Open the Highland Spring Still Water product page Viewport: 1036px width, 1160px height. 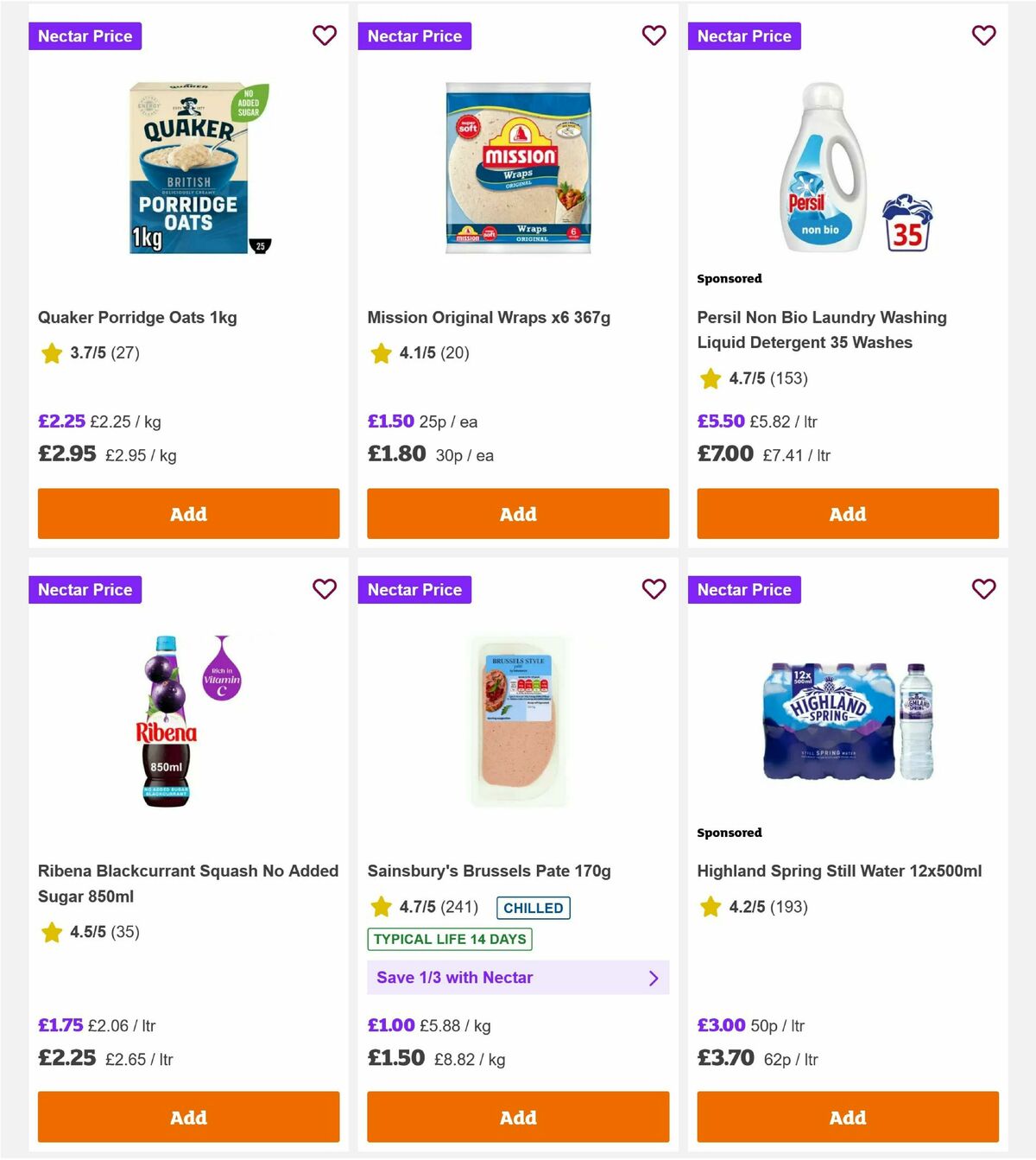tap(839, 871)
